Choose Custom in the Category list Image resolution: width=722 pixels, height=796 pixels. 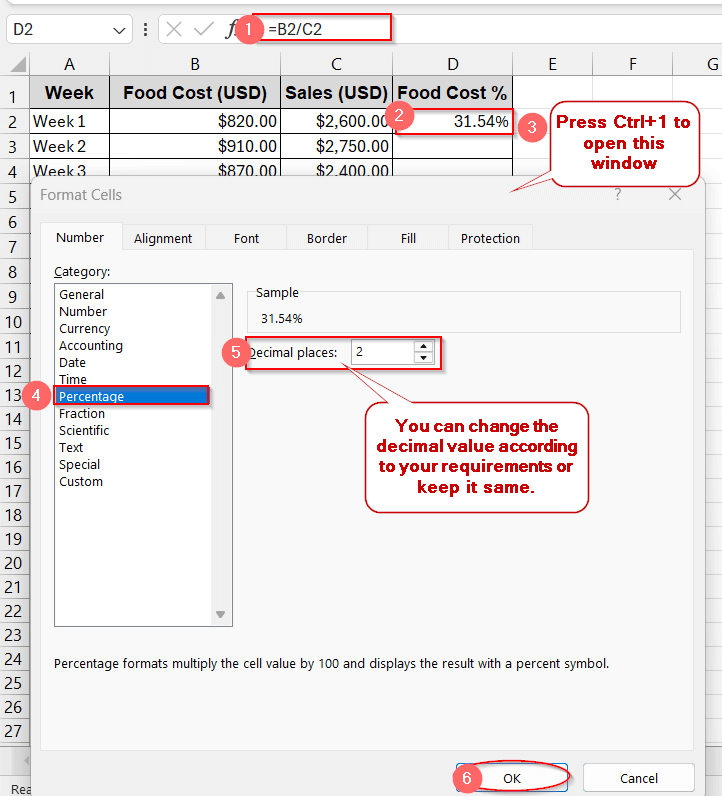[x=81, y=481]
